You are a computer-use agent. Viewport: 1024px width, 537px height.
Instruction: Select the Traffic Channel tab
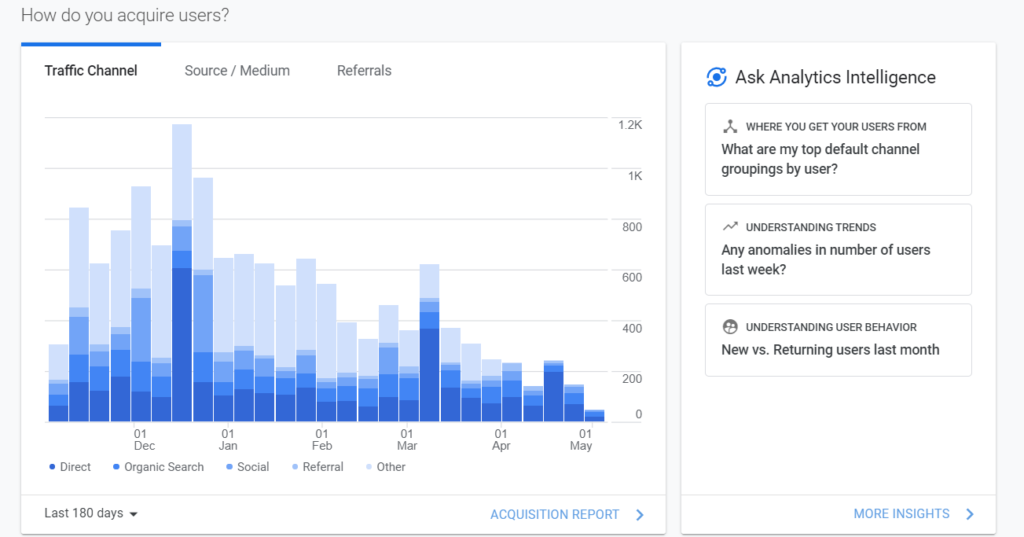(91, 71)
